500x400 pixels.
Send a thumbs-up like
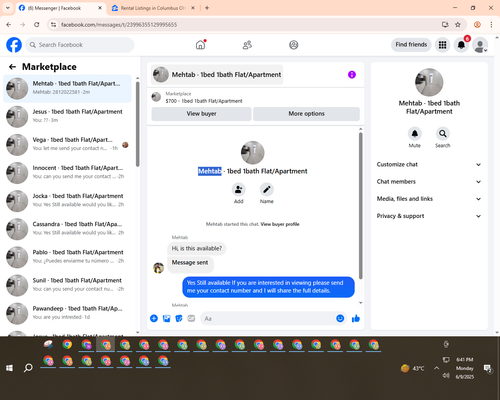[356, 318]
